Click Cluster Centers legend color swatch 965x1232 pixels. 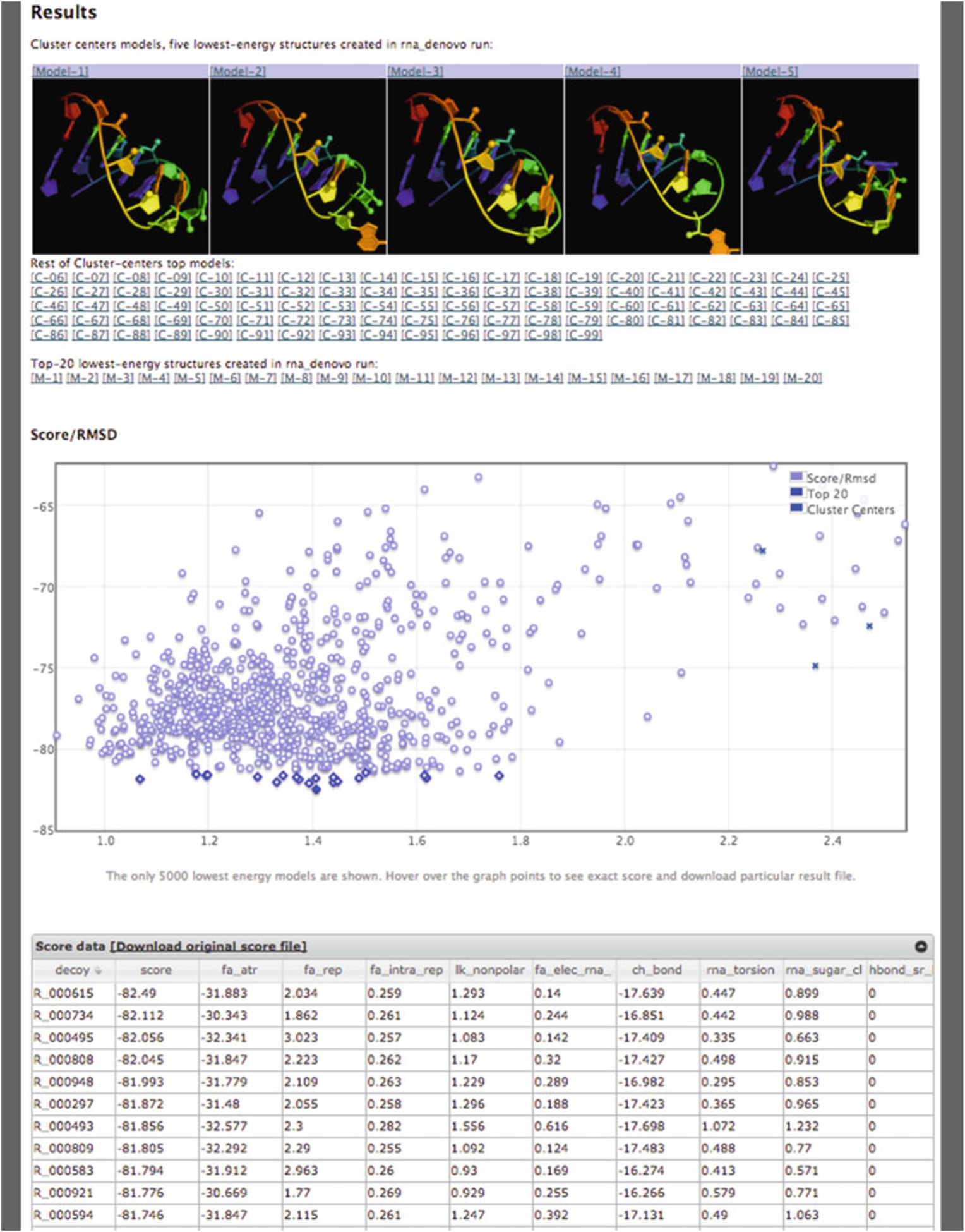tap(796, 508)
